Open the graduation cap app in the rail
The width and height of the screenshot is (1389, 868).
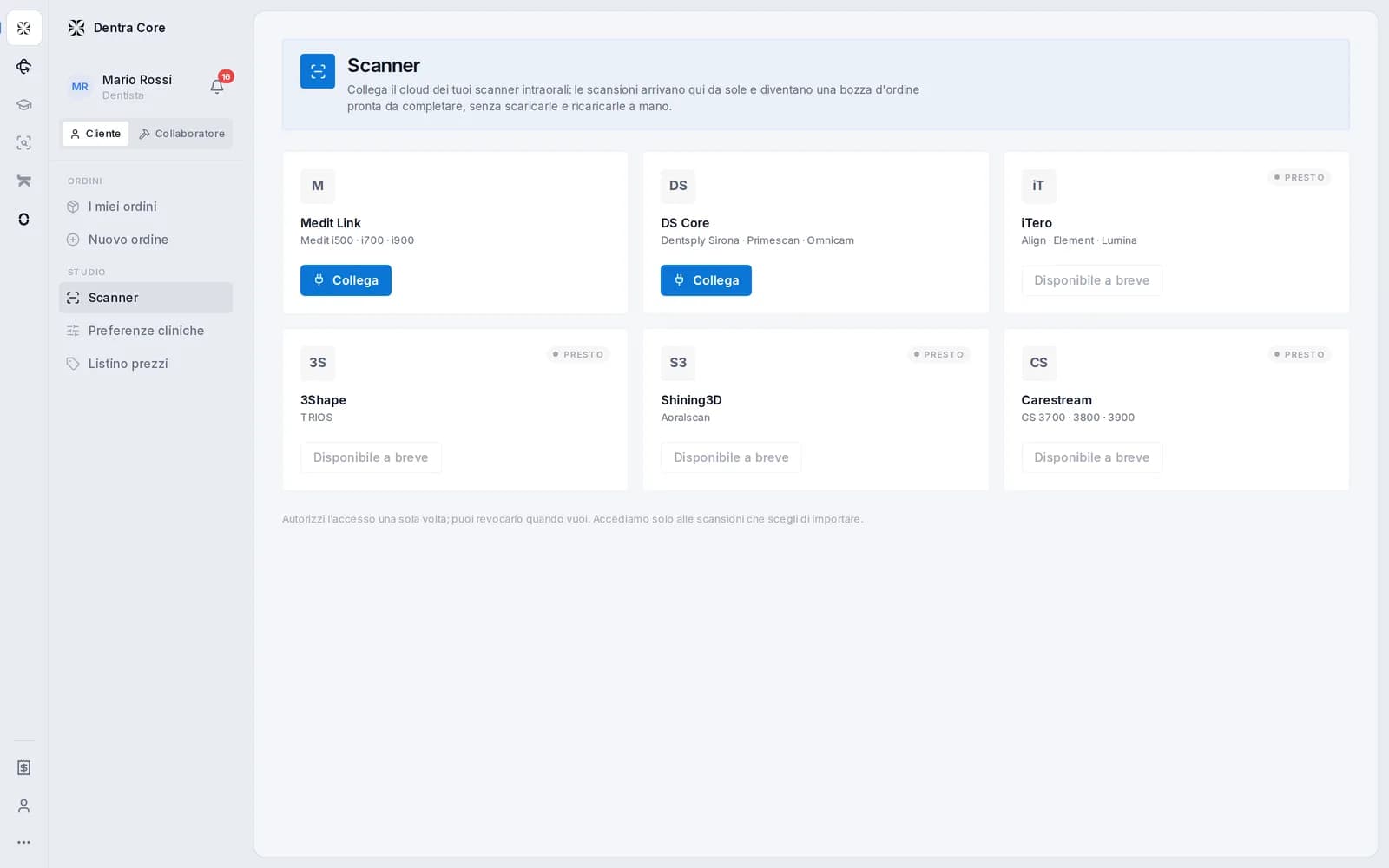point(24,105)
